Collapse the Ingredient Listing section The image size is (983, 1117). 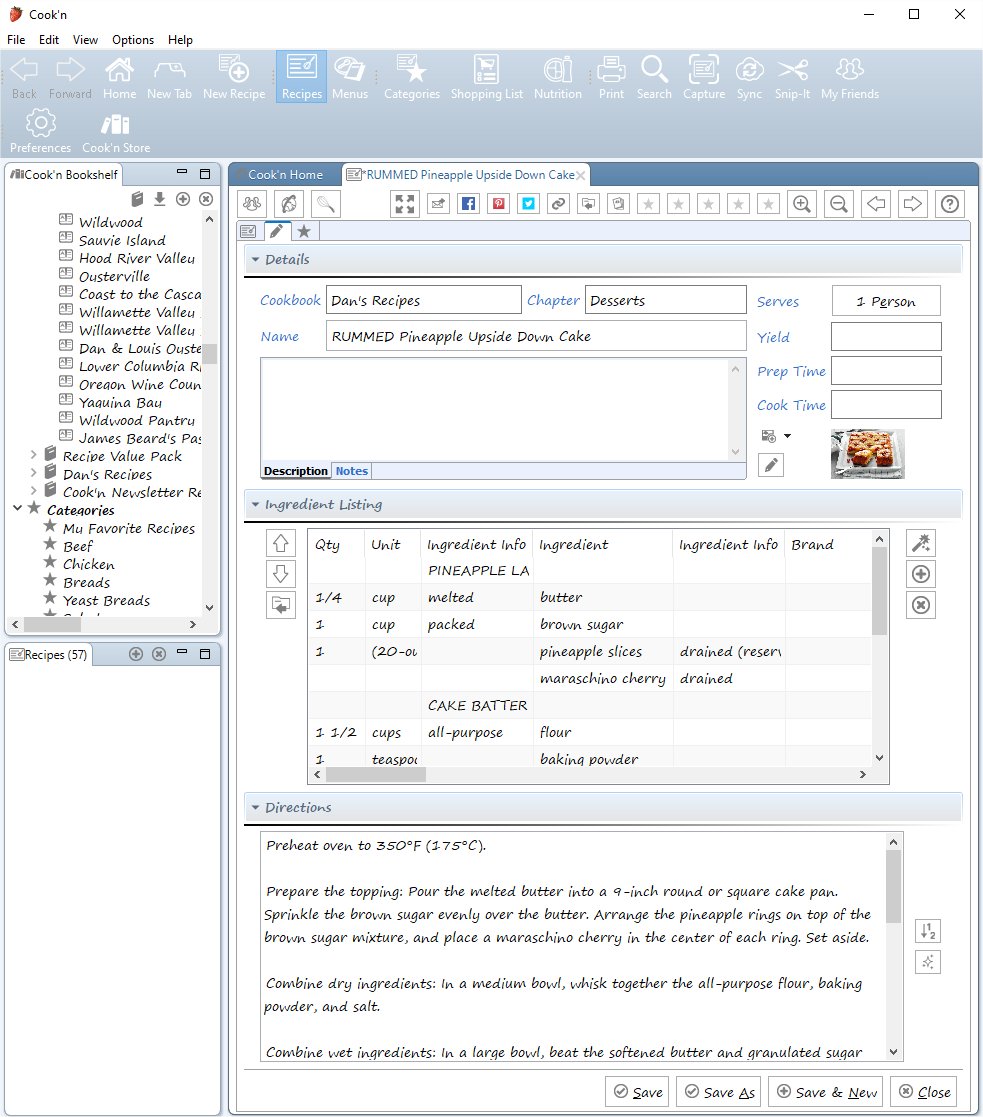[x=255, y=505]
